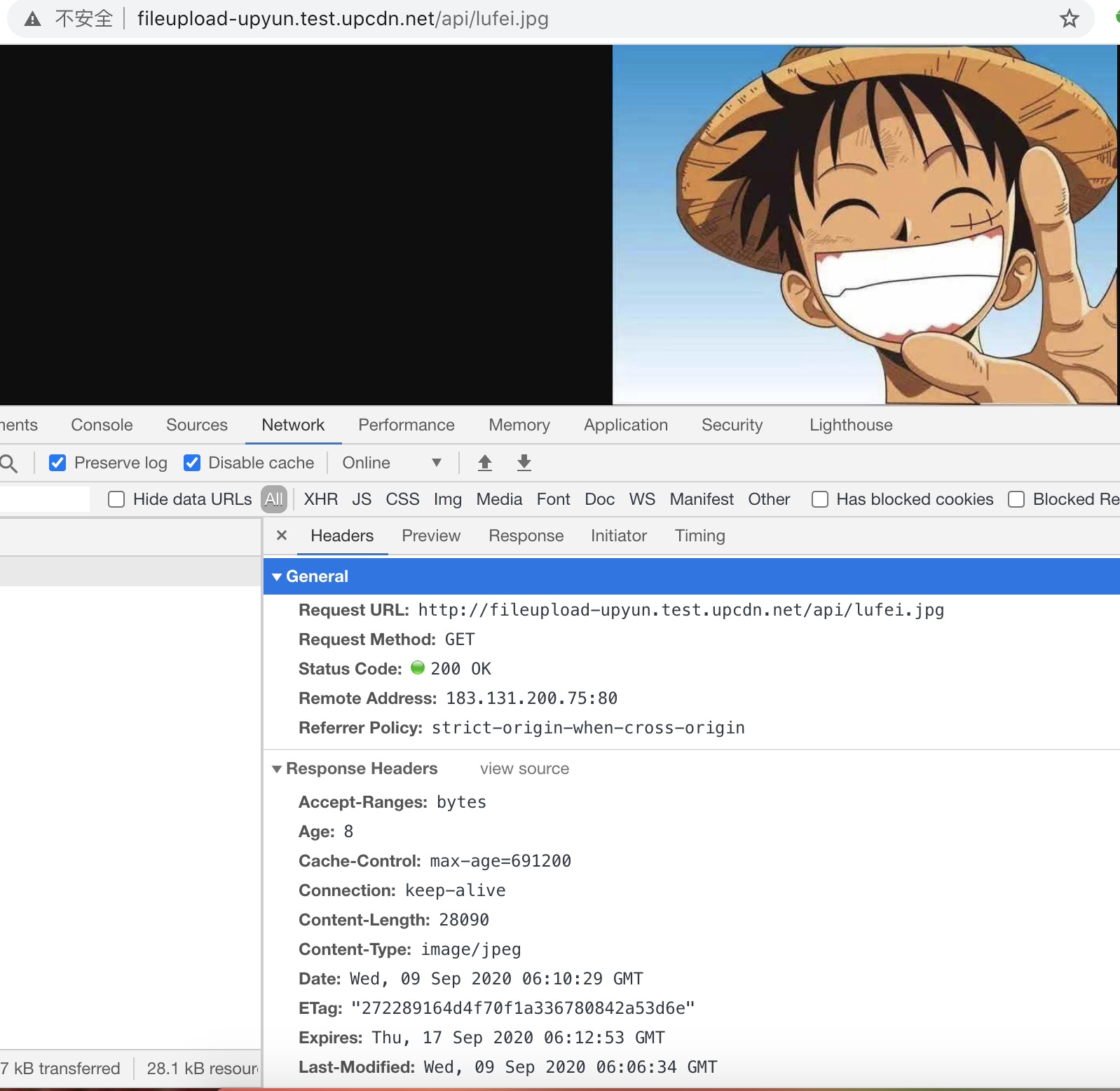1120x1091 pixels.
Task: Toggle the Disable cache checkbox
Action: pyautogui.click(x=192, y=463)
